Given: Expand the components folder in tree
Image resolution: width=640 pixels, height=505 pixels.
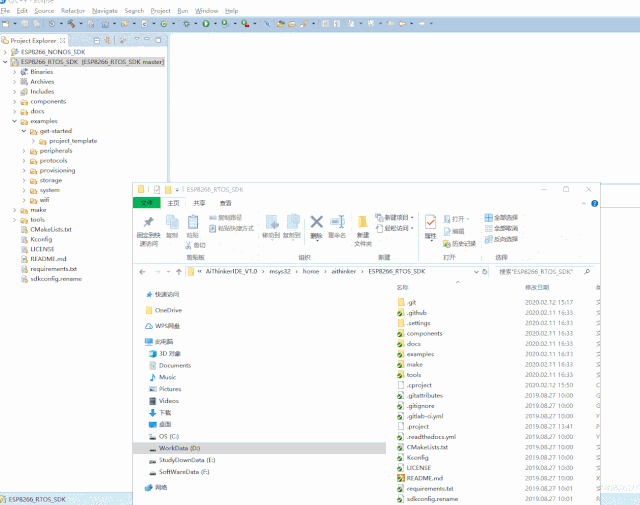Looking at the screenshot, I should click(14, 101).
